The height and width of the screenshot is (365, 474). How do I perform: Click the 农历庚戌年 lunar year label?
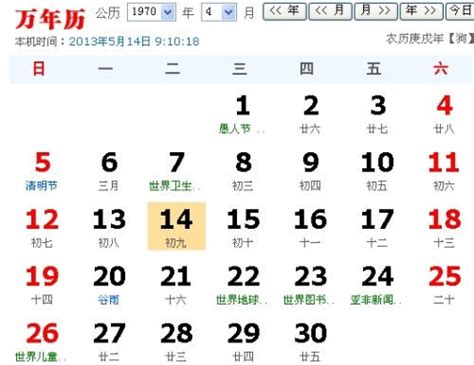(x=430, y=39)
